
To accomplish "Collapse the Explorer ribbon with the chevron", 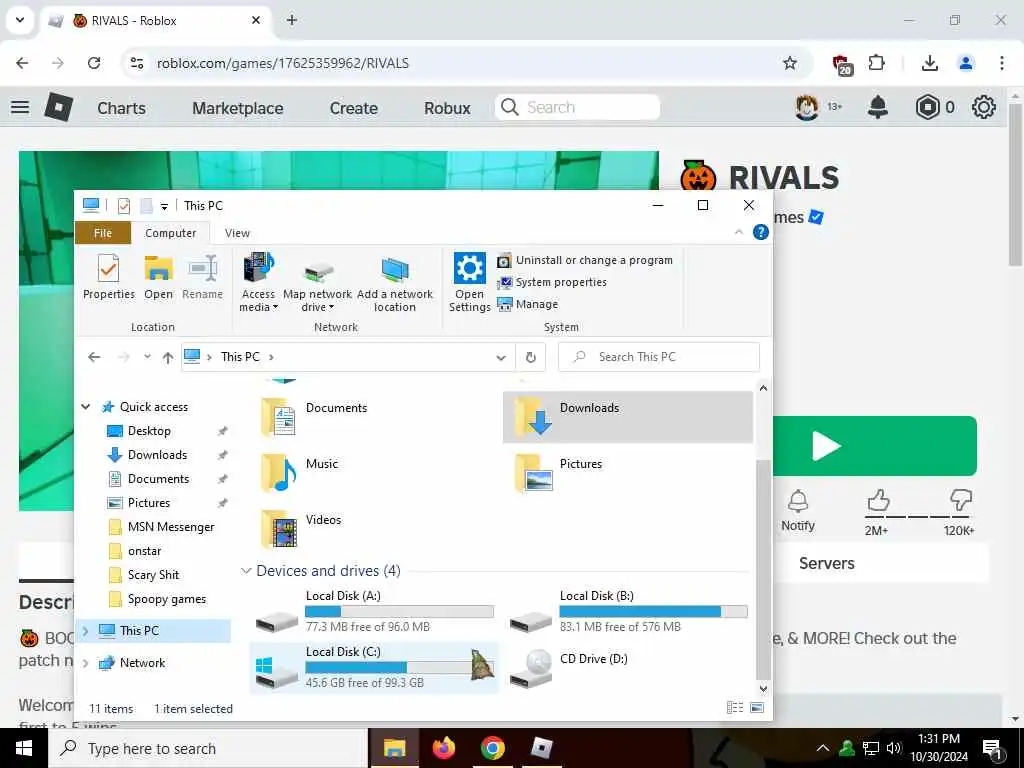I will click(x=739, y=232).
